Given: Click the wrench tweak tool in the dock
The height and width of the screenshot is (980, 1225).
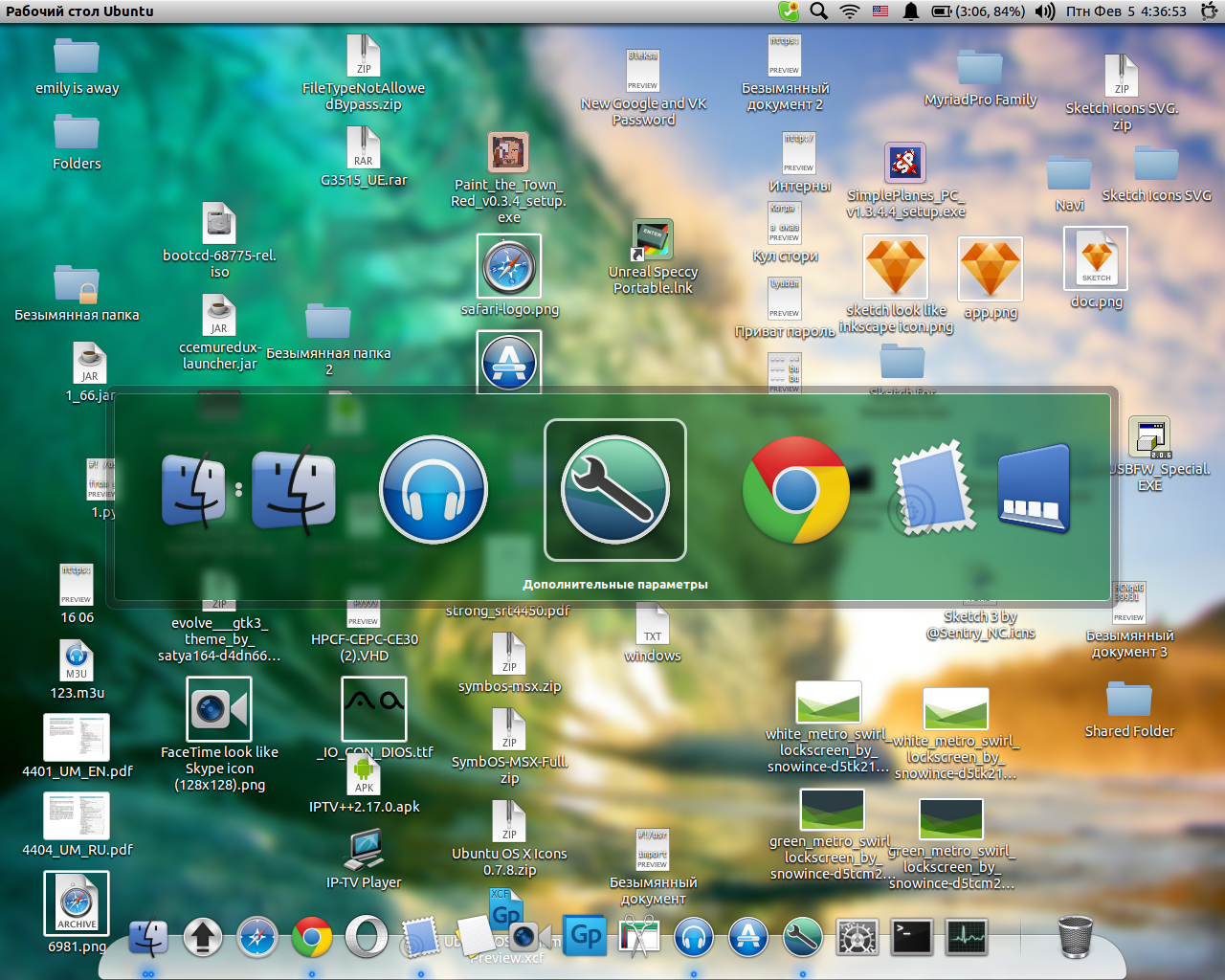Looking at the screenshot, I should pos(803,938).
